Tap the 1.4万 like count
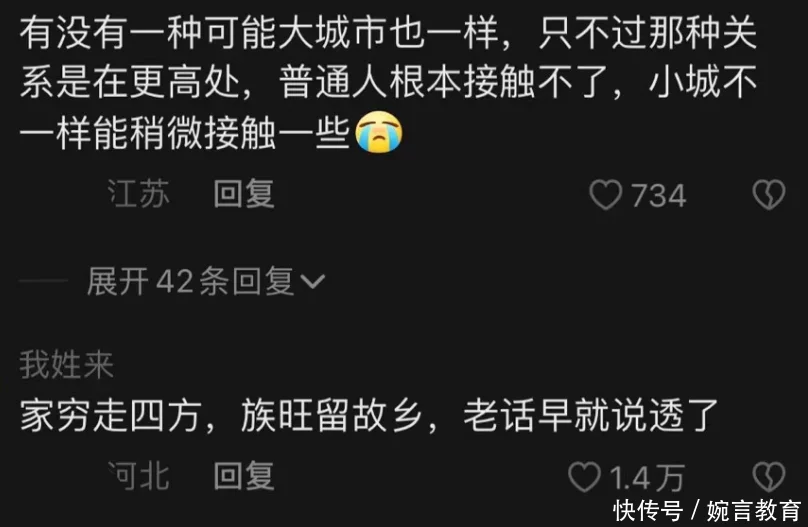 [x=647, y=478]
